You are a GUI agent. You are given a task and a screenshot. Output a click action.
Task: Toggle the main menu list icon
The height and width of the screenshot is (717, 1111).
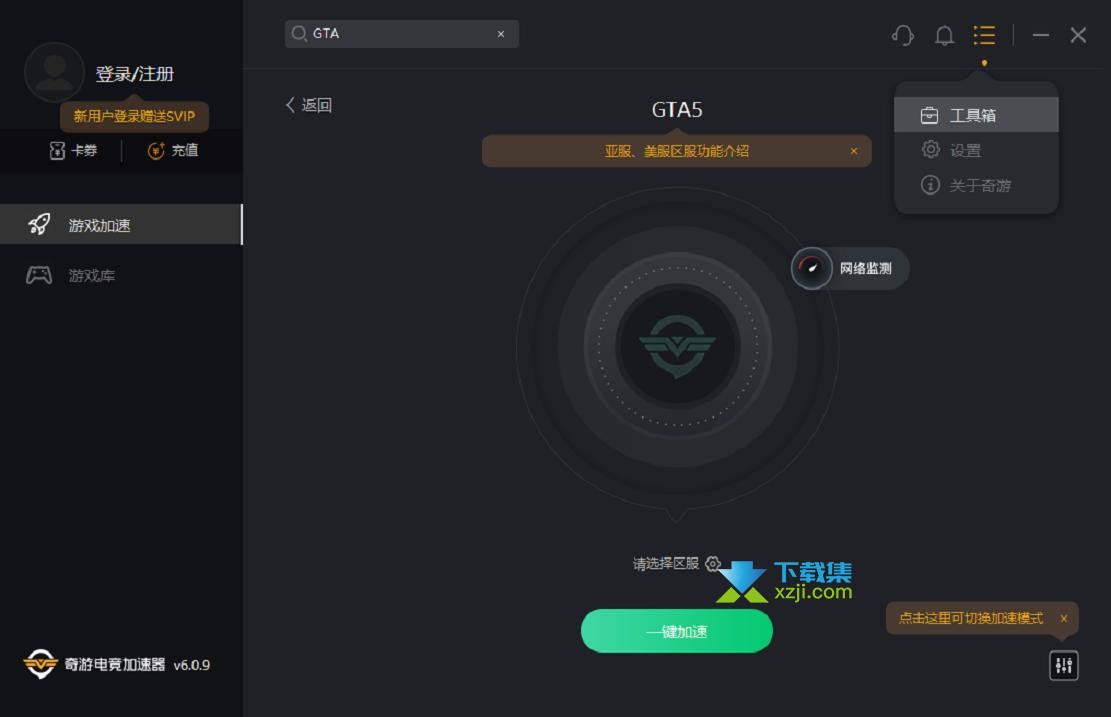984,35
